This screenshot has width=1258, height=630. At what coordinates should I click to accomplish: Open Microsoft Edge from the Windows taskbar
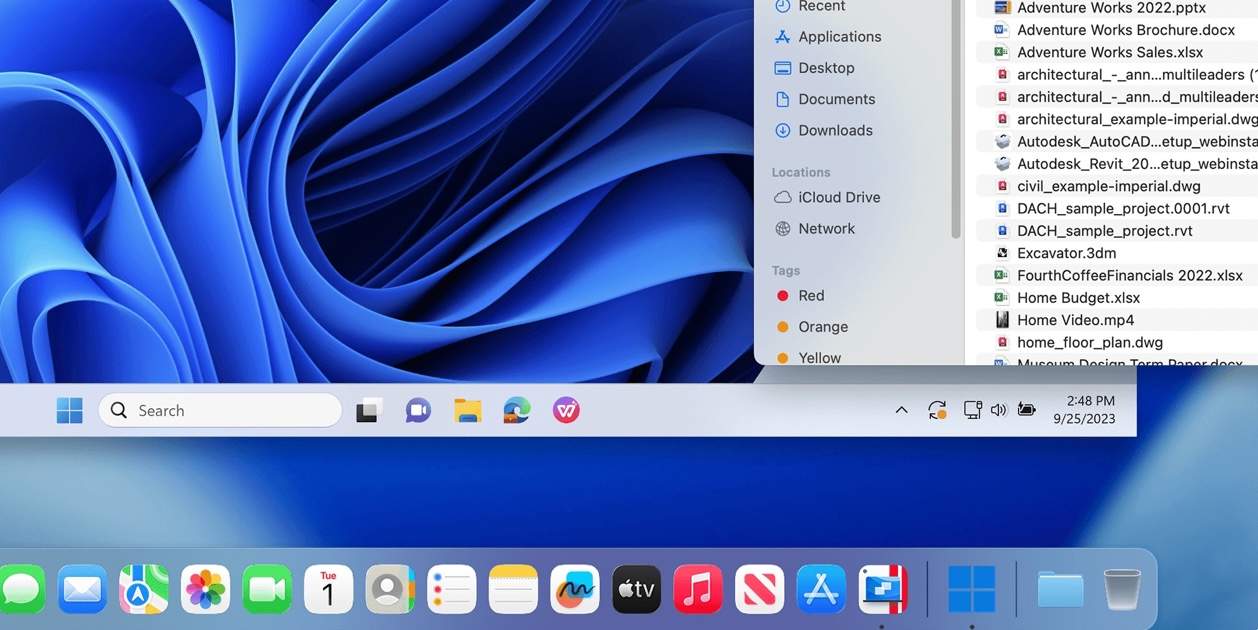point(516,410)
